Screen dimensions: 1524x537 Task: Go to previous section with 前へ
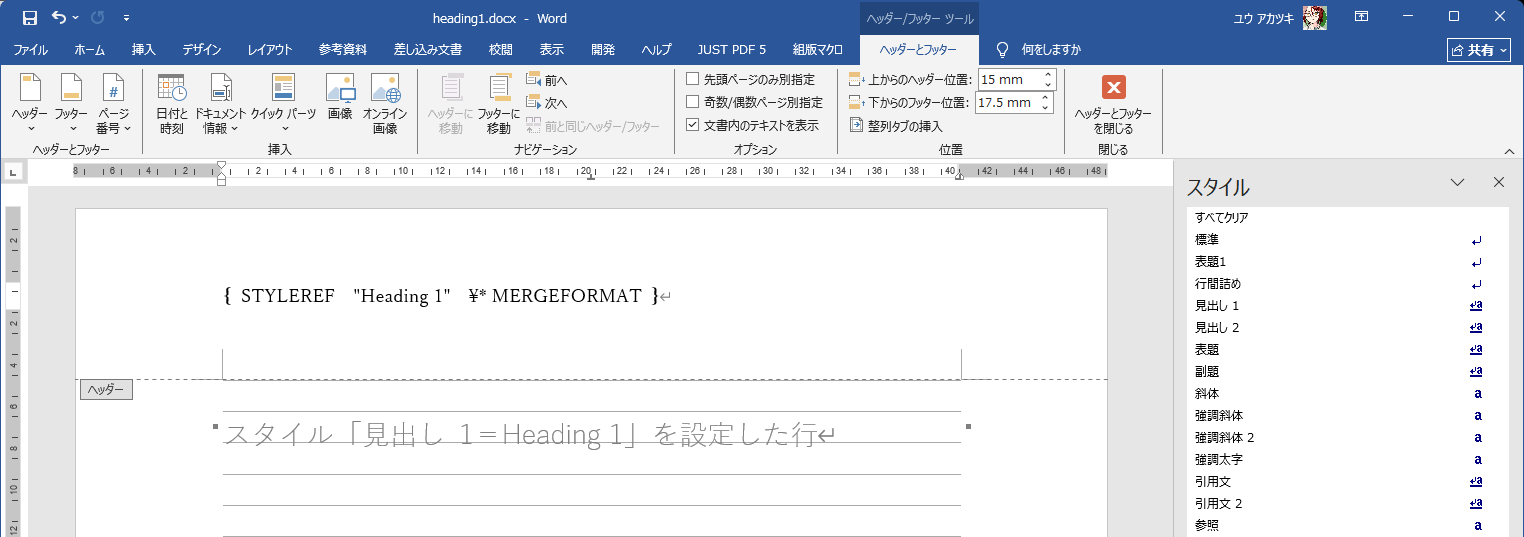[547, 80]
